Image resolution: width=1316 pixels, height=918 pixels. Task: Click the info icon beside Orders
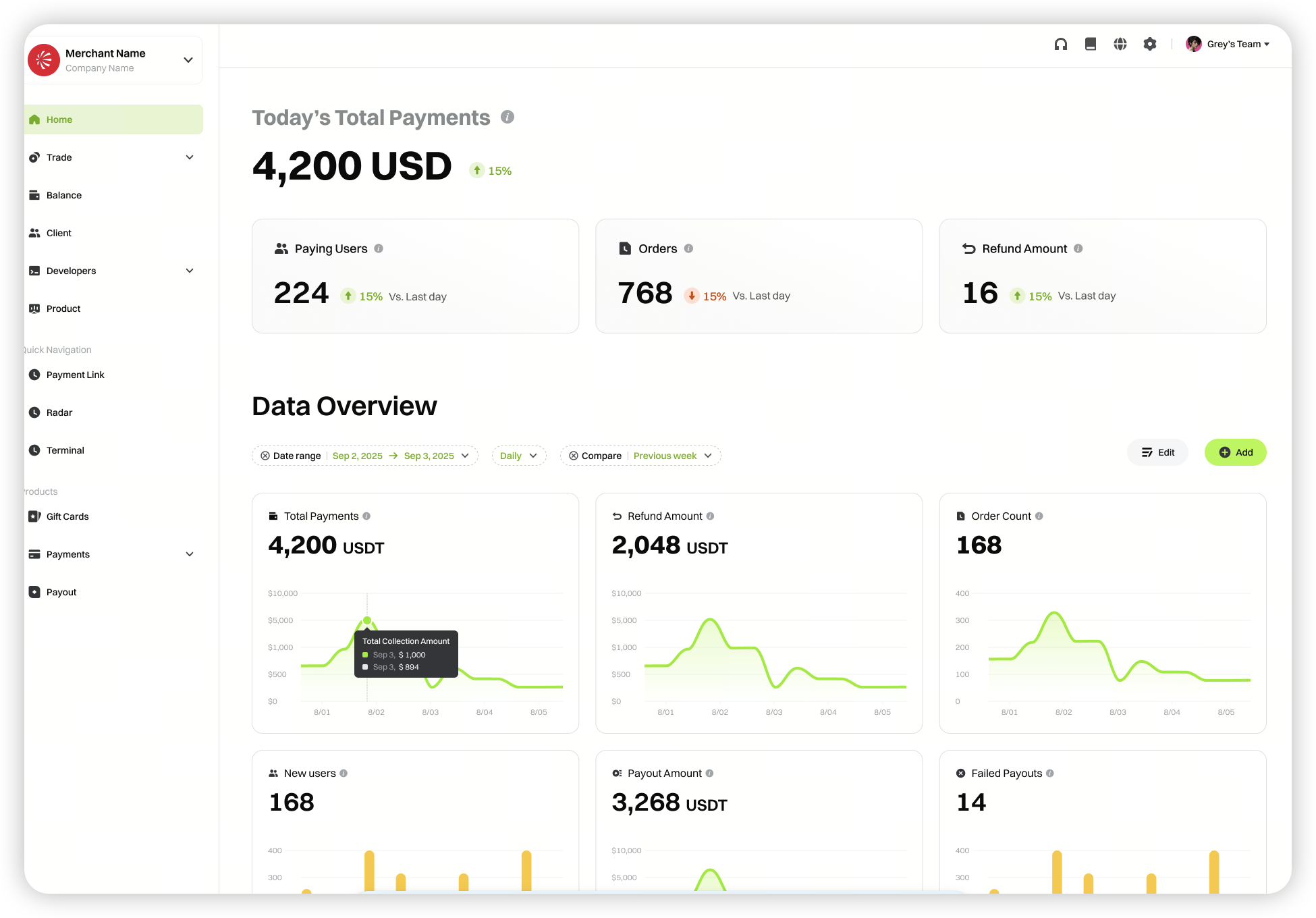(x=688, y=248)
